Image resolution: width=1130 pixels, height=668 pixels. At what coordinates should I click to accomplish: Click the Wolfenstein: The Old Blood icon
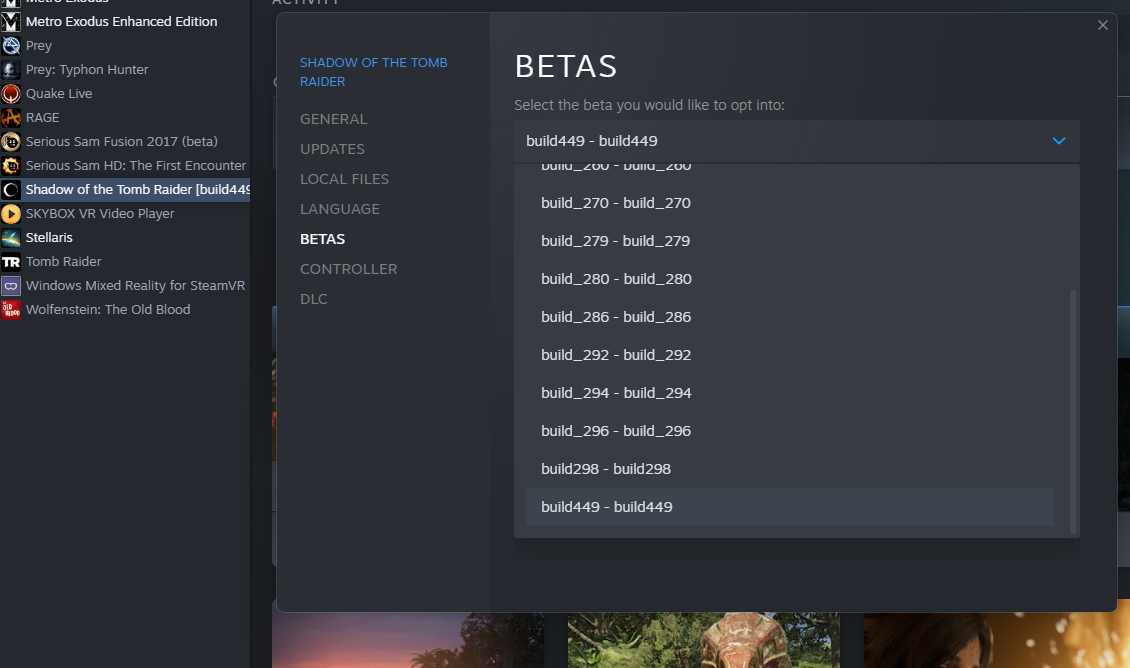click(x=11, y=310)
